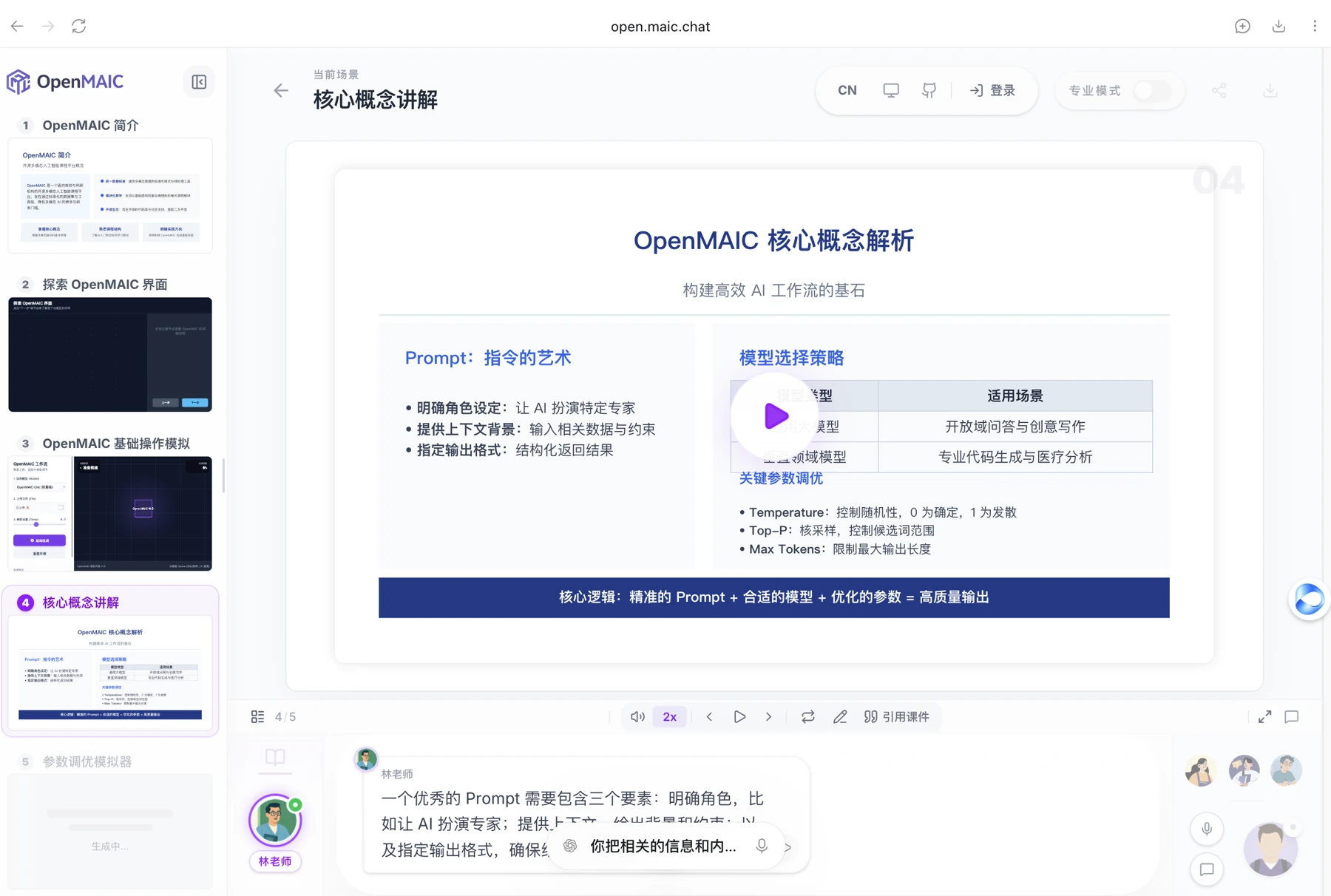
Task: Click the round microphone button at right
Action: [1207, 829]
